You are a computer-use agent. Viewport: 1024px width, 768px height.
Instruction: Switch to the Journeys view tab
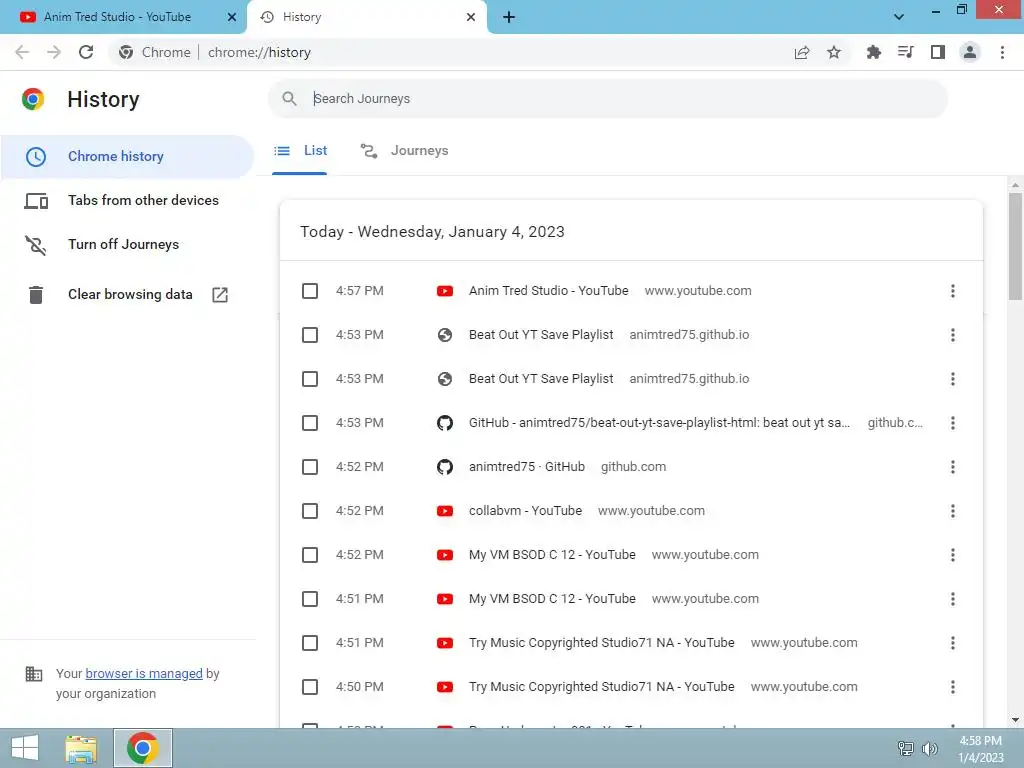coord(404,151)
